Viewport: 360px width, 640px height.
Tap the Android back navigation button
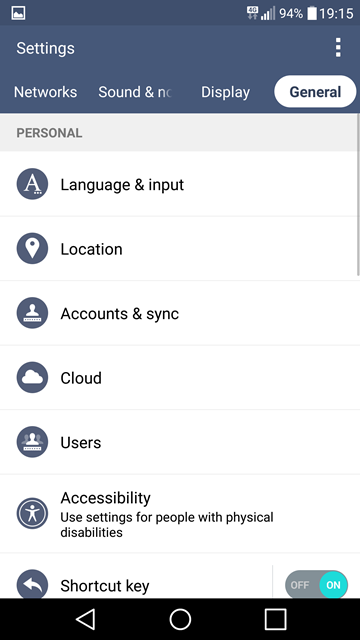(86, 619)
